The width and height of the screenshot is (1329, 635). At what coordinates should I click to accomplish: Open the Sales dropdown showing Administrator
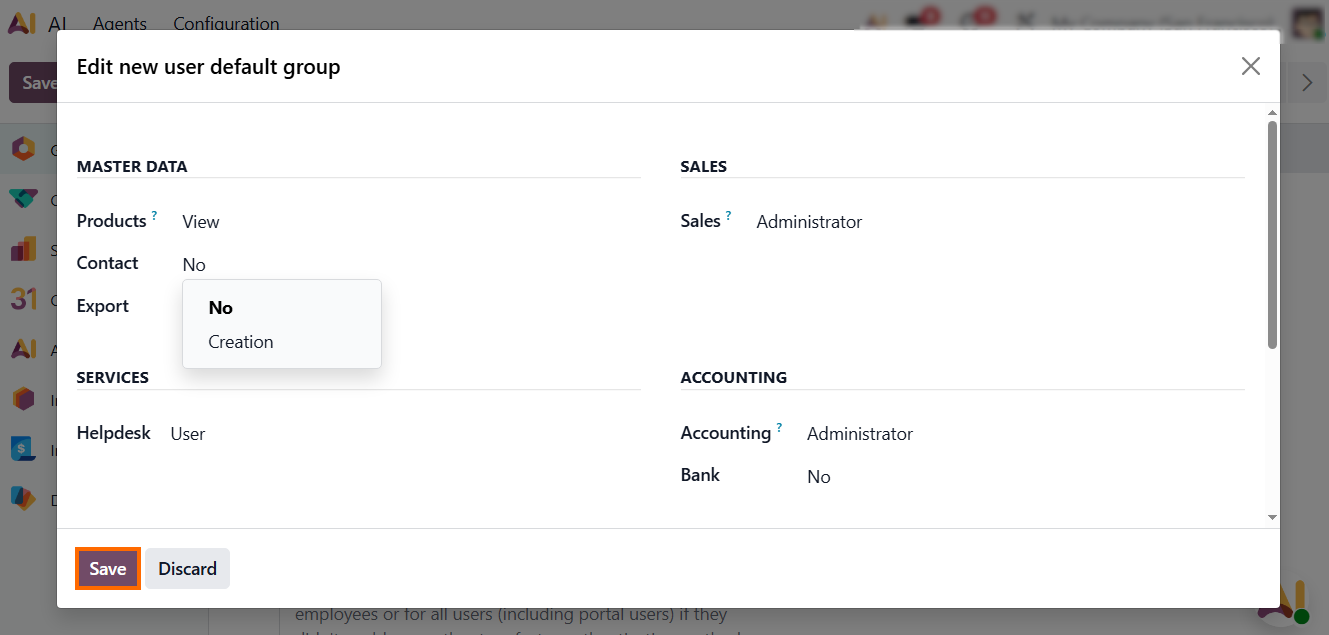pos(809,222)
